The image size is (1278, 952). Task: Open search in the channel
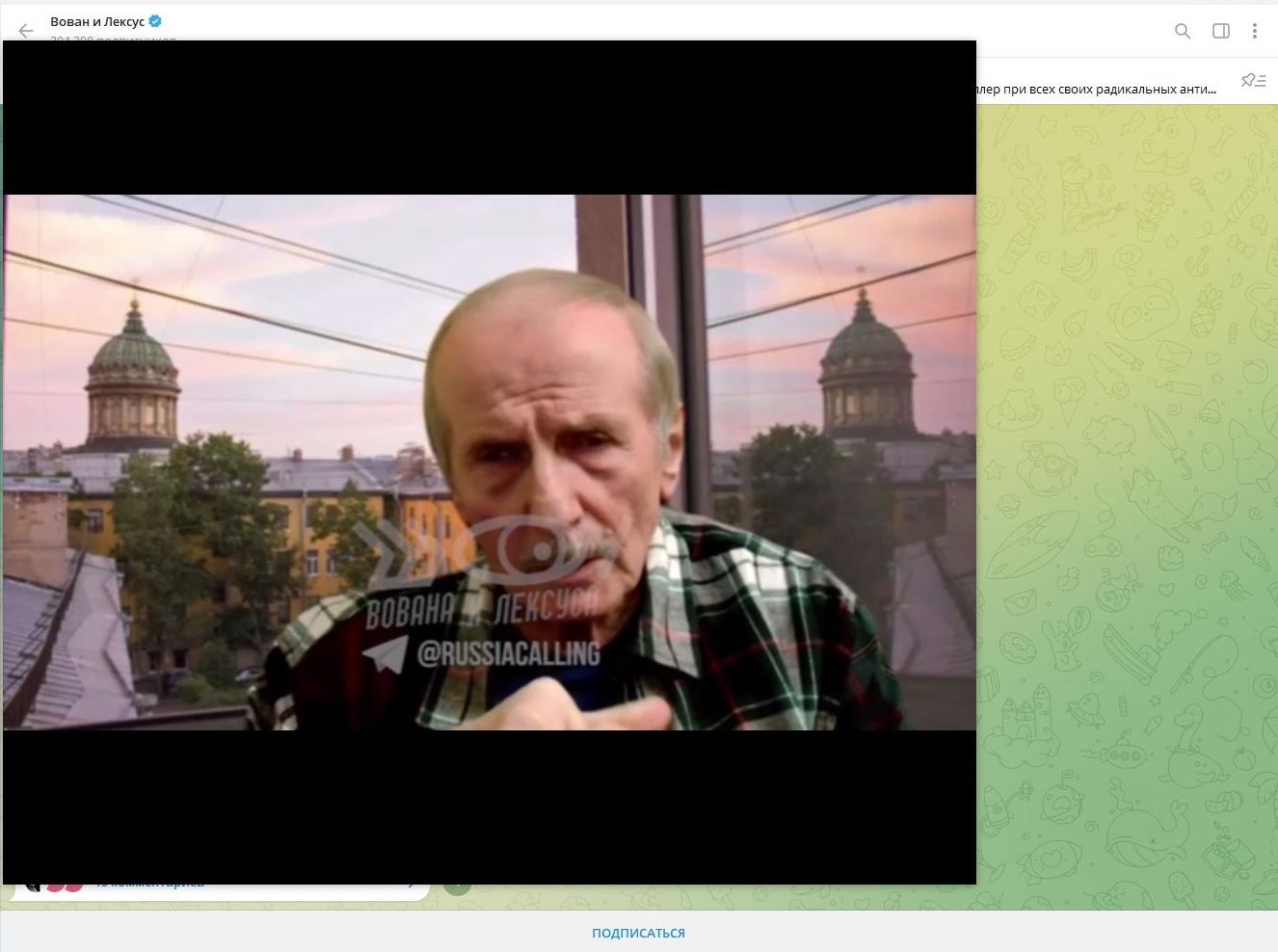point(1183,31)
